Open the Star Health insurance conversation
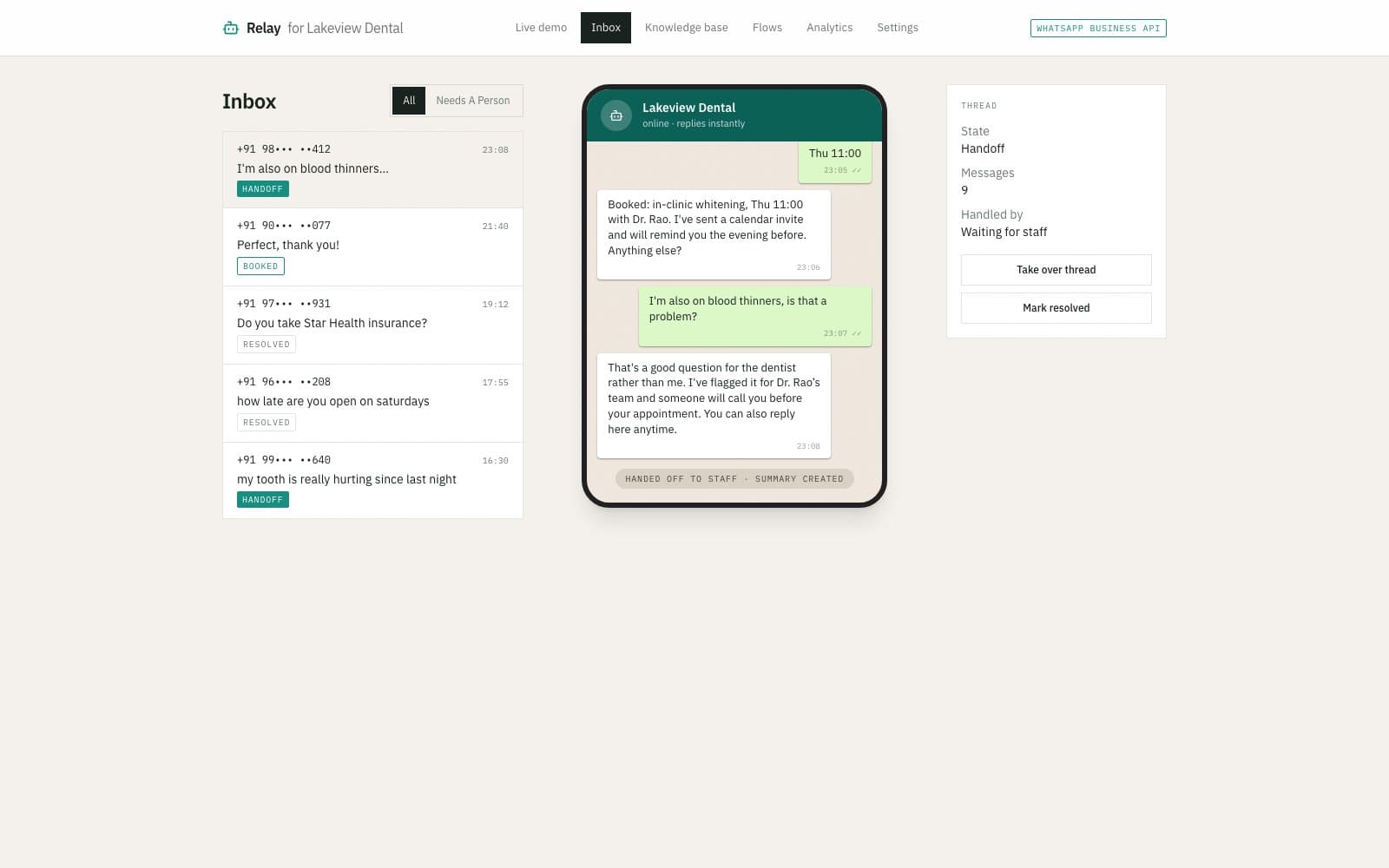This screenshot has height=868, width=1389. (372, 325)
